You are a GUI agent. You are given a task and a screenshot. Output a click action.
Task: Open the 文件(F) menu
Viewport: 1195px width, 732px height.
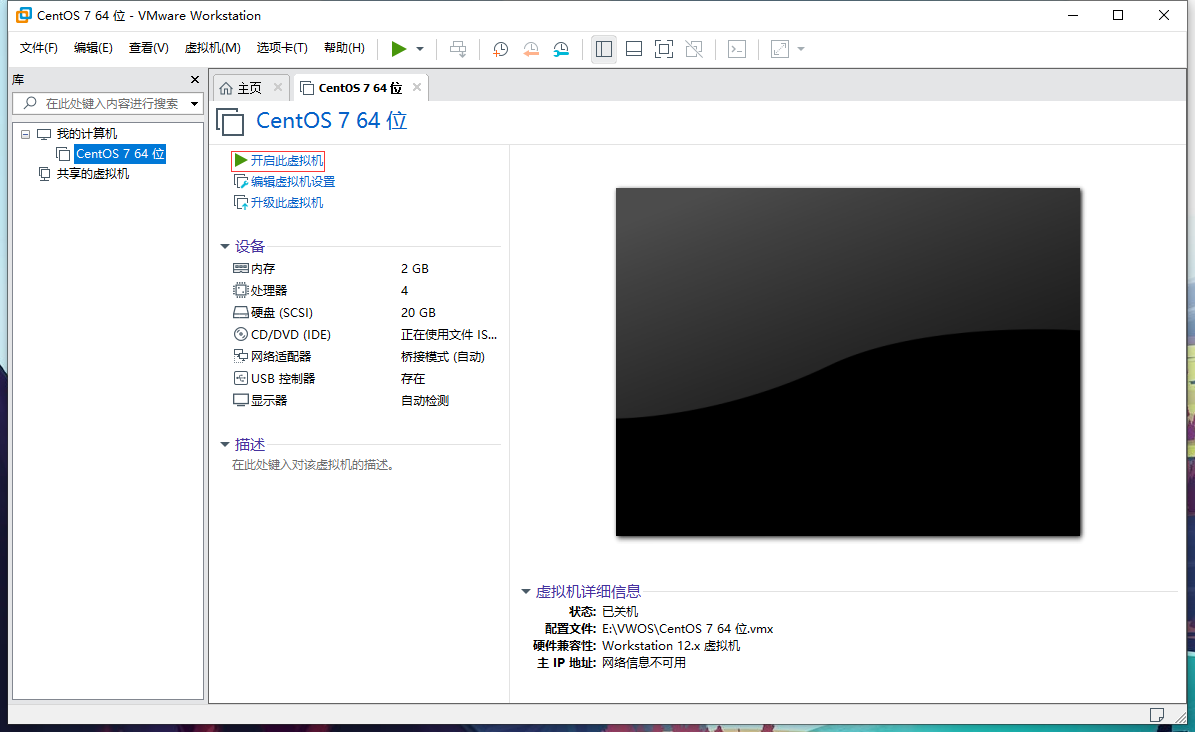(39, 48)
